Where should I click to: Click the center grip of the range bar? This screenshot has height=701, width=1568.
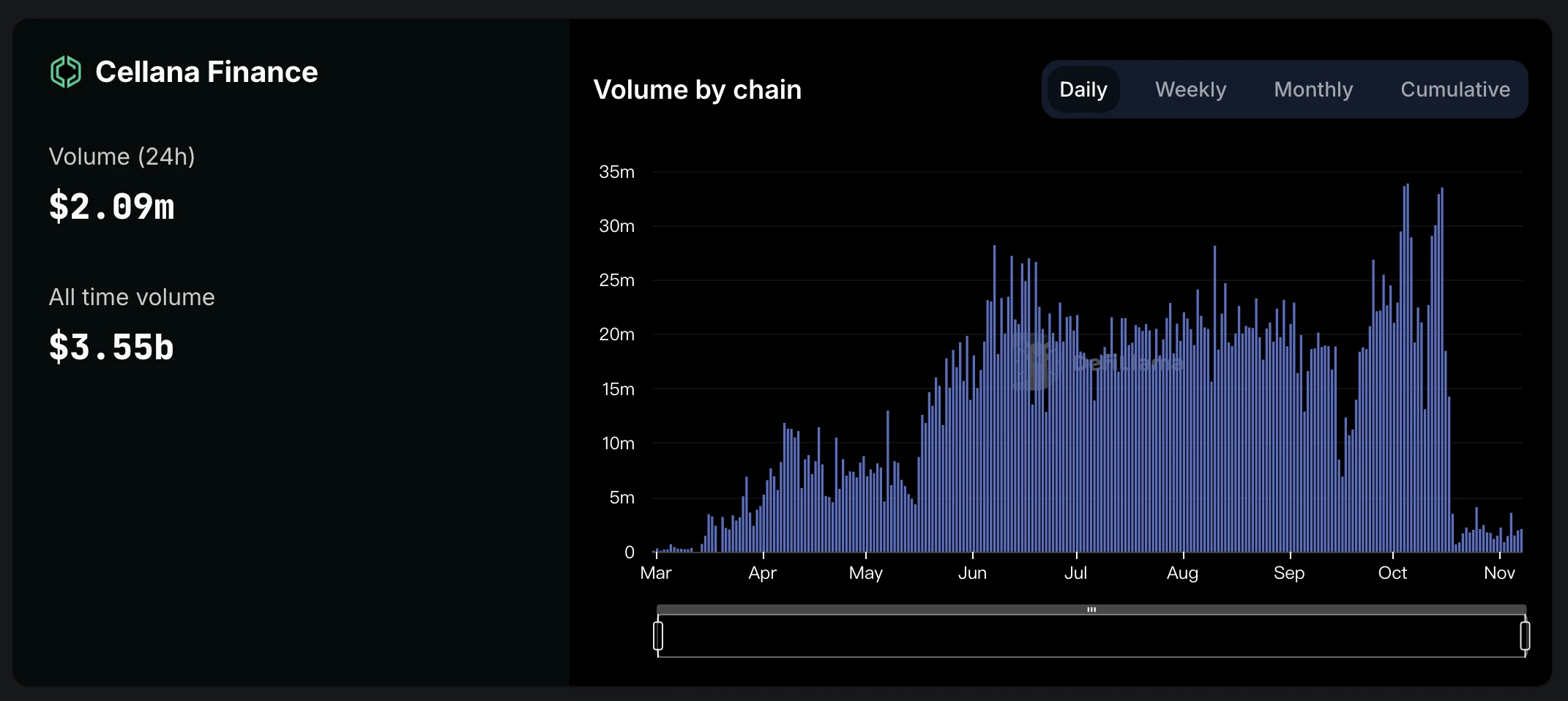pyautogui.click(x=1091, y=610)
